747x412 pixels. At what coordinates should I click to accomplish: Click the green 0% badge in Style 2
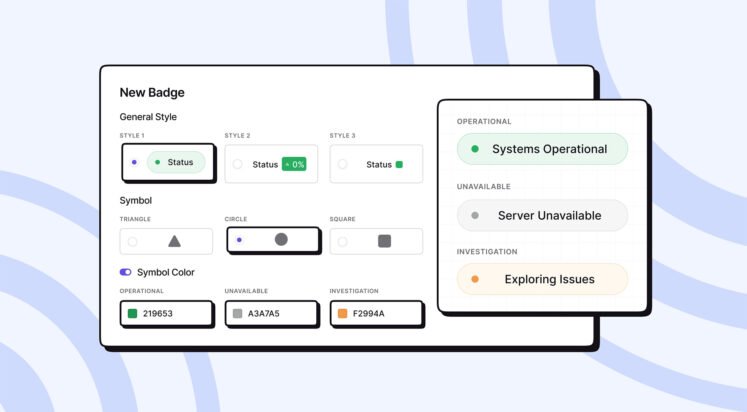(294, 164)
